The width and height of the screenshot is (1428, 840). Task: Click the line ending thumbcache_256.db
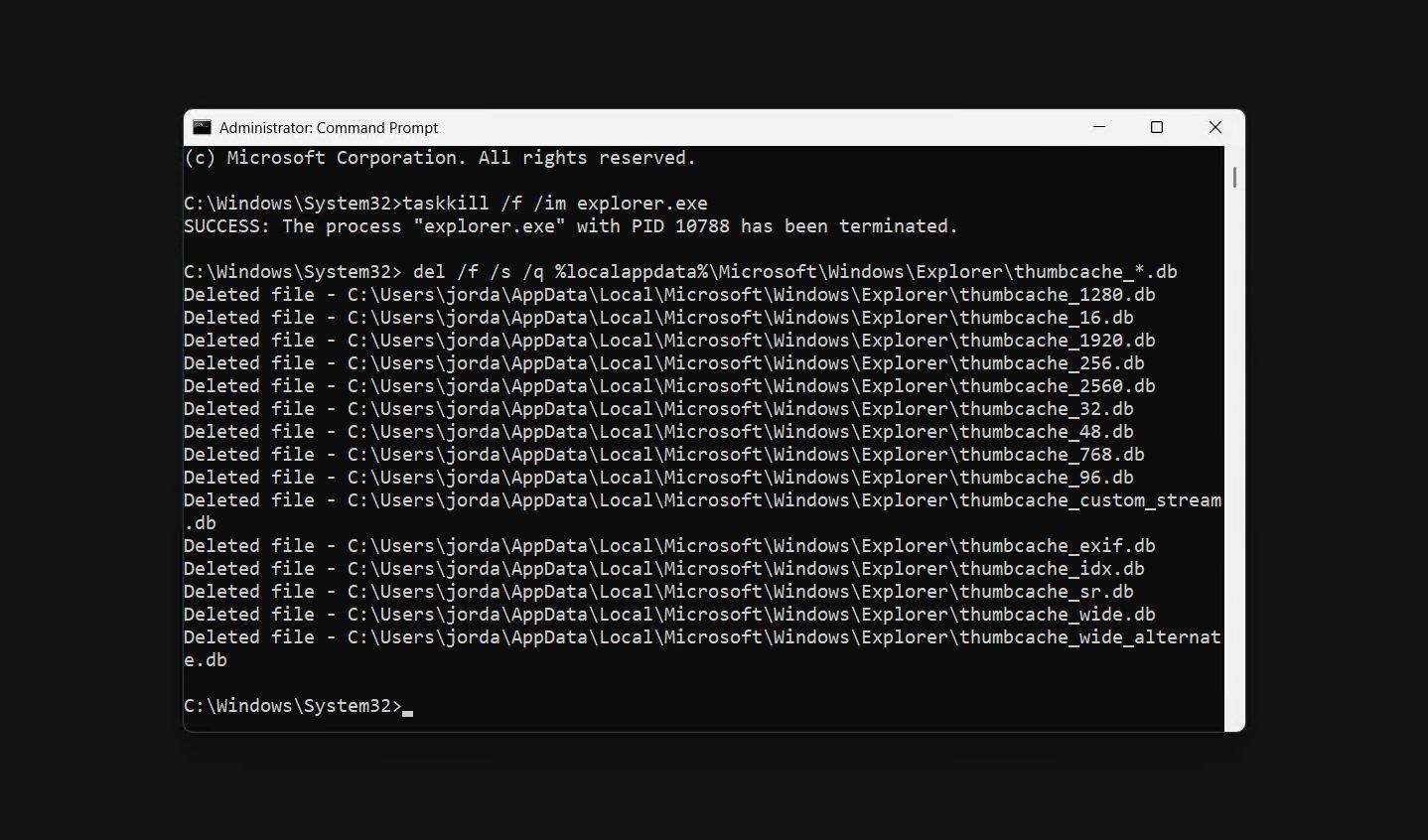tap(664, 363)
